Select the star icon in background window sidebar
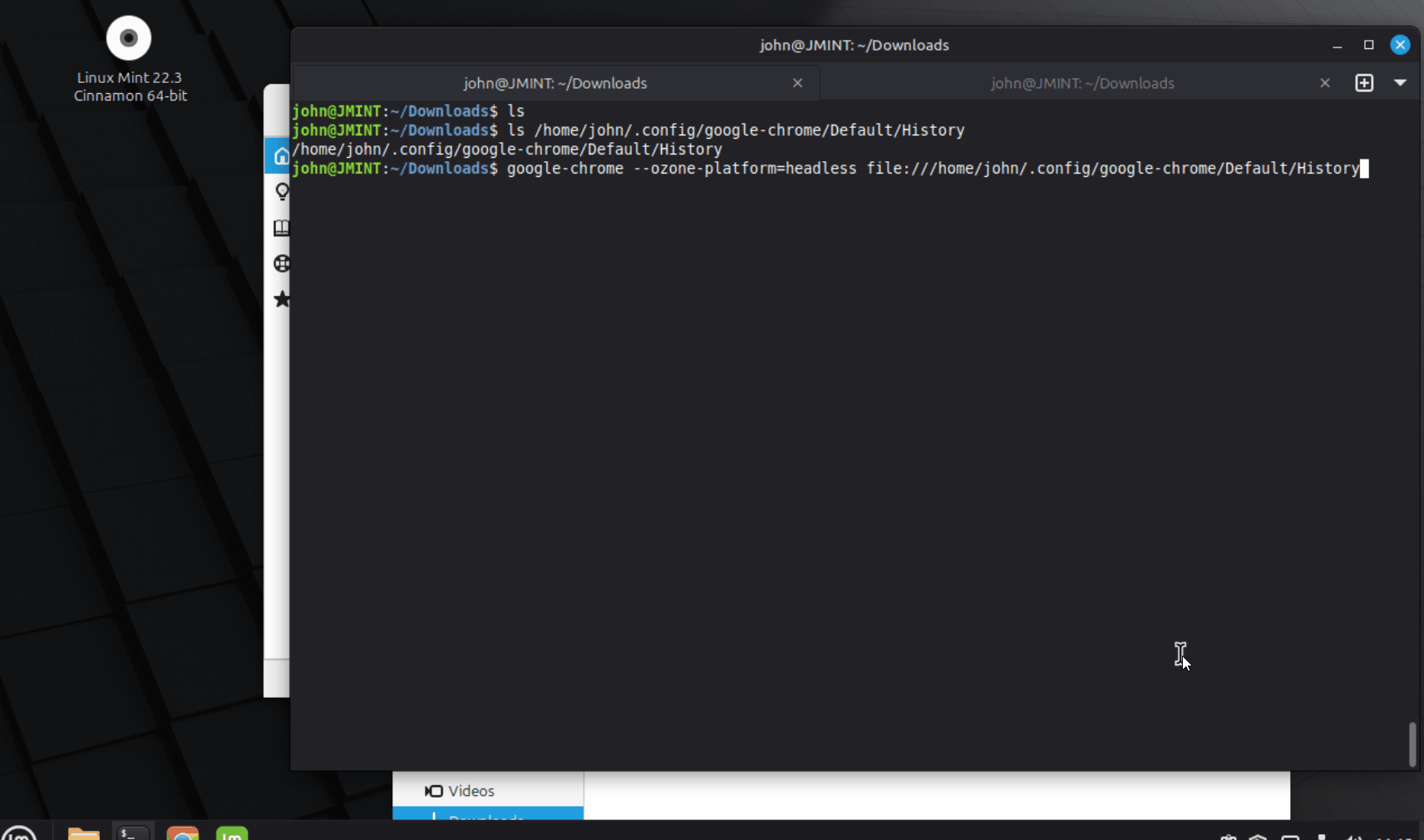 282,299
